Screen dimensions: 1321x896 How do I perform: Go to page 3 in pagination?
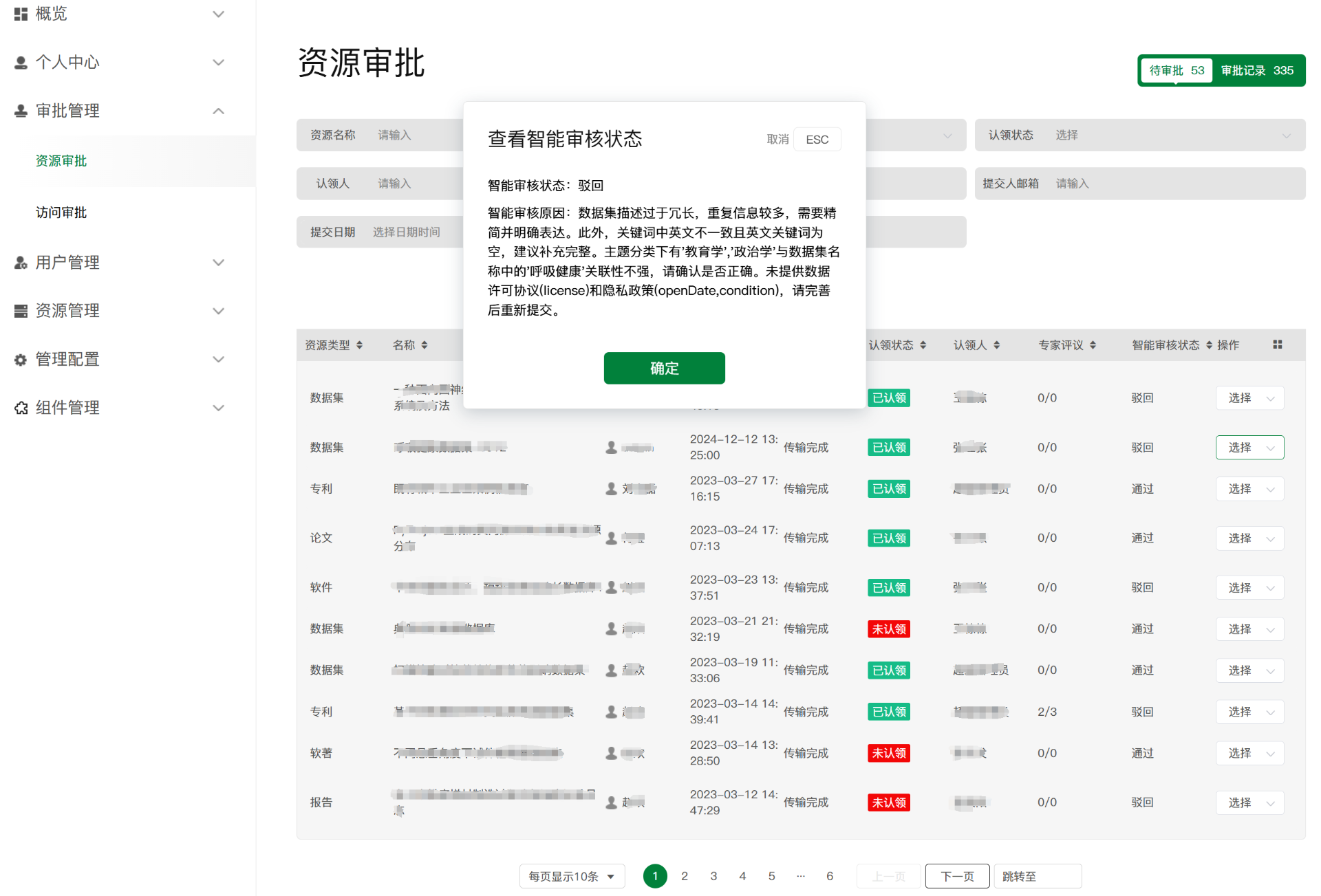pos(713,876)
